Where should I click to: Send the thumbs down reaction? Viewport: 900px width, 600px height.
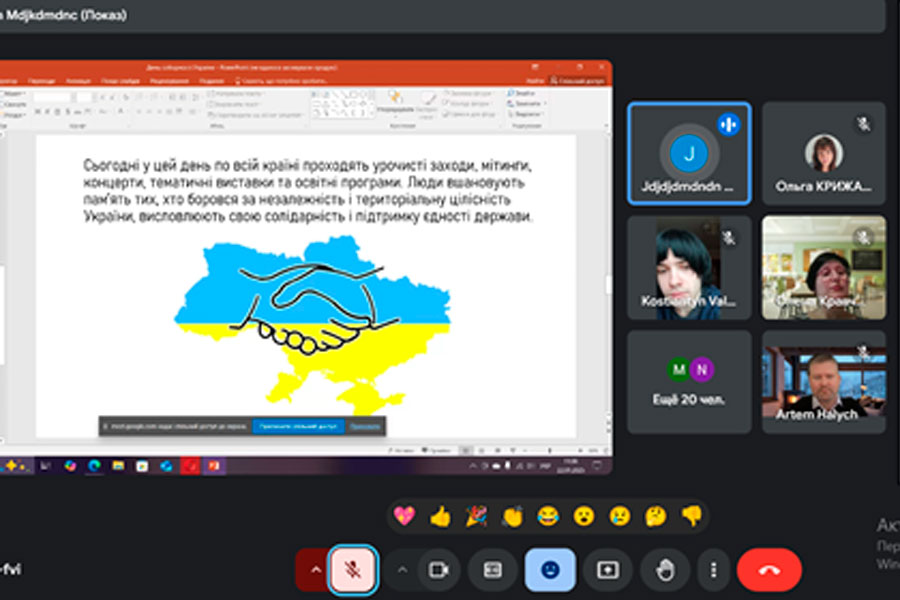(x=692, y=516)
